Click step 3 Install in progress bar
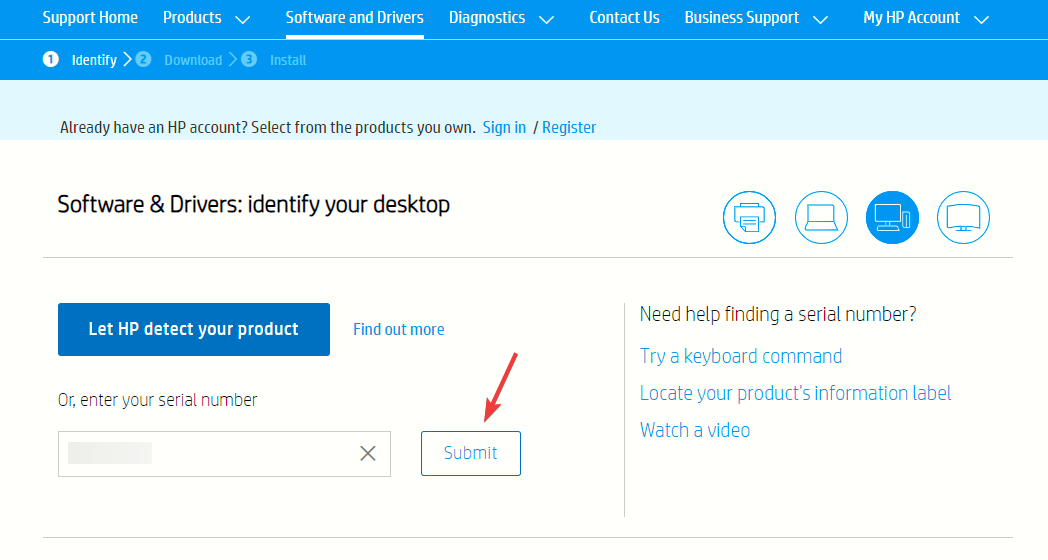Viewport: 1048px width, 560px height. point(273,60)
